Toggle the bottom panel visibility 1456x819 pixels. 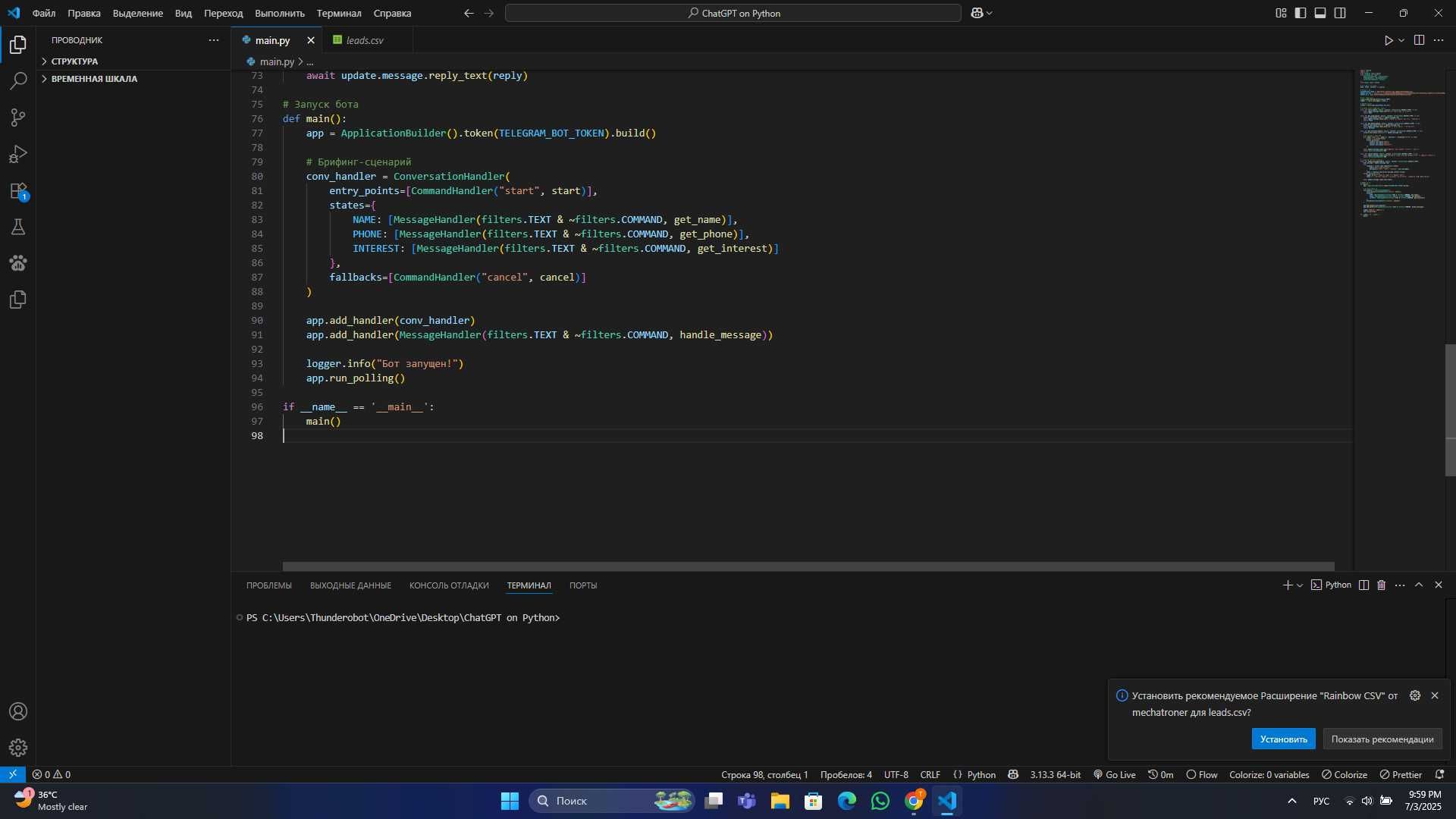pos(1320,13)
